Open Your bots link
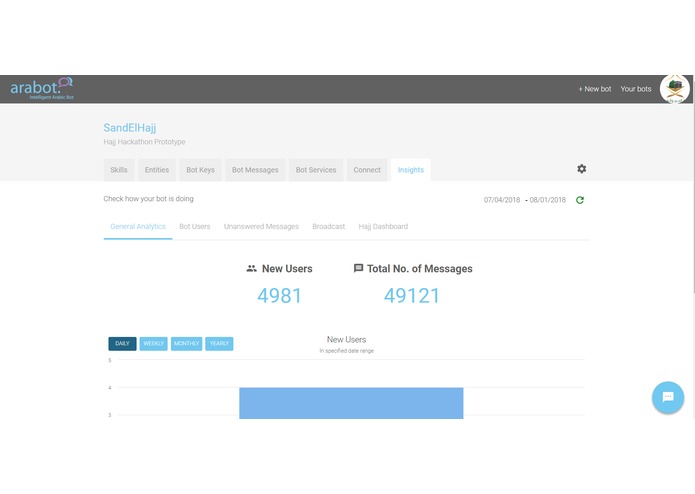This screenshot has width=695, height=494. [x=636, y=89]
